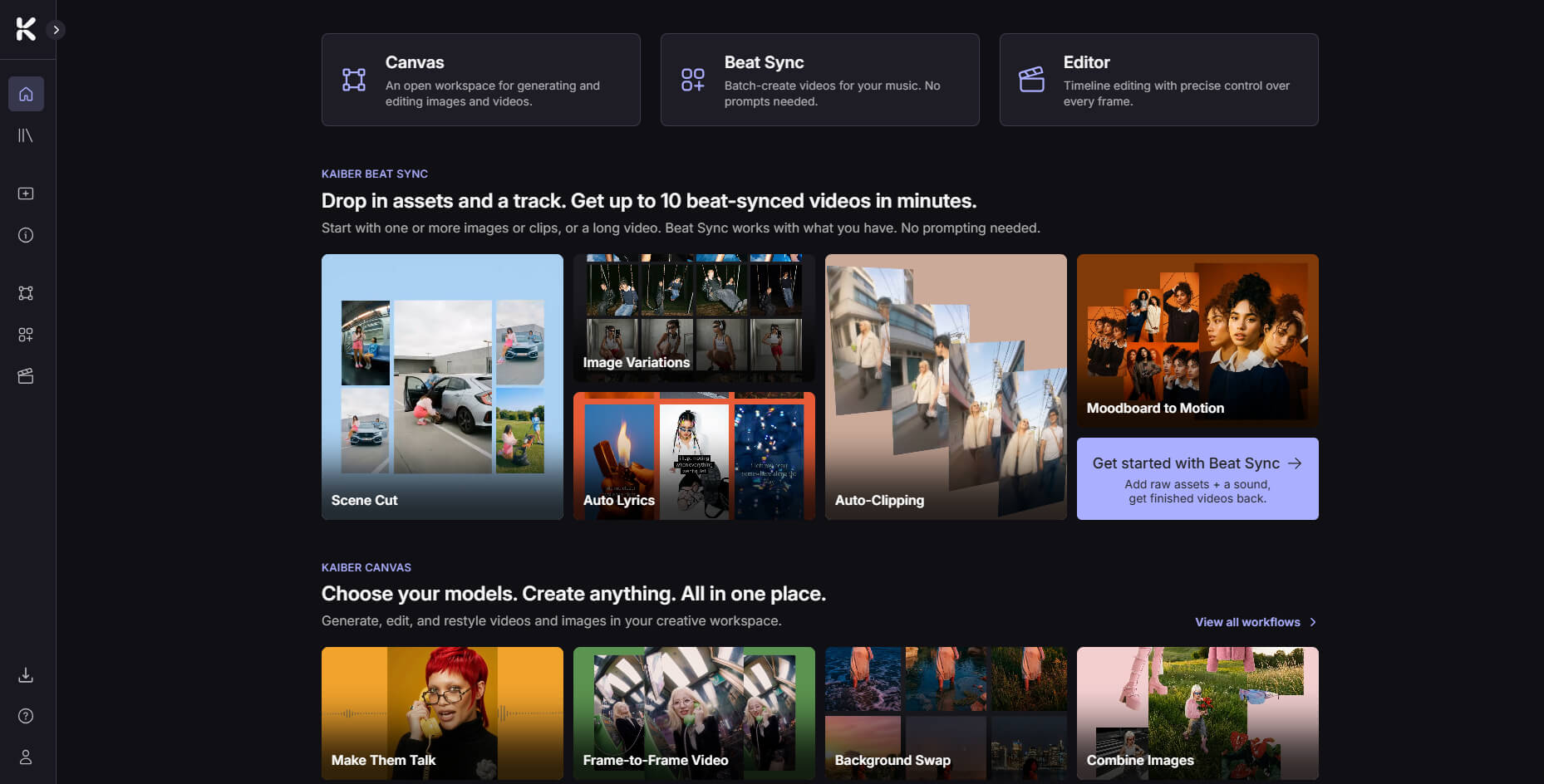This screenshot has height=784, width=1544.
Task: Click the KAIBER CANVAS section label
Action: point(366,567)
